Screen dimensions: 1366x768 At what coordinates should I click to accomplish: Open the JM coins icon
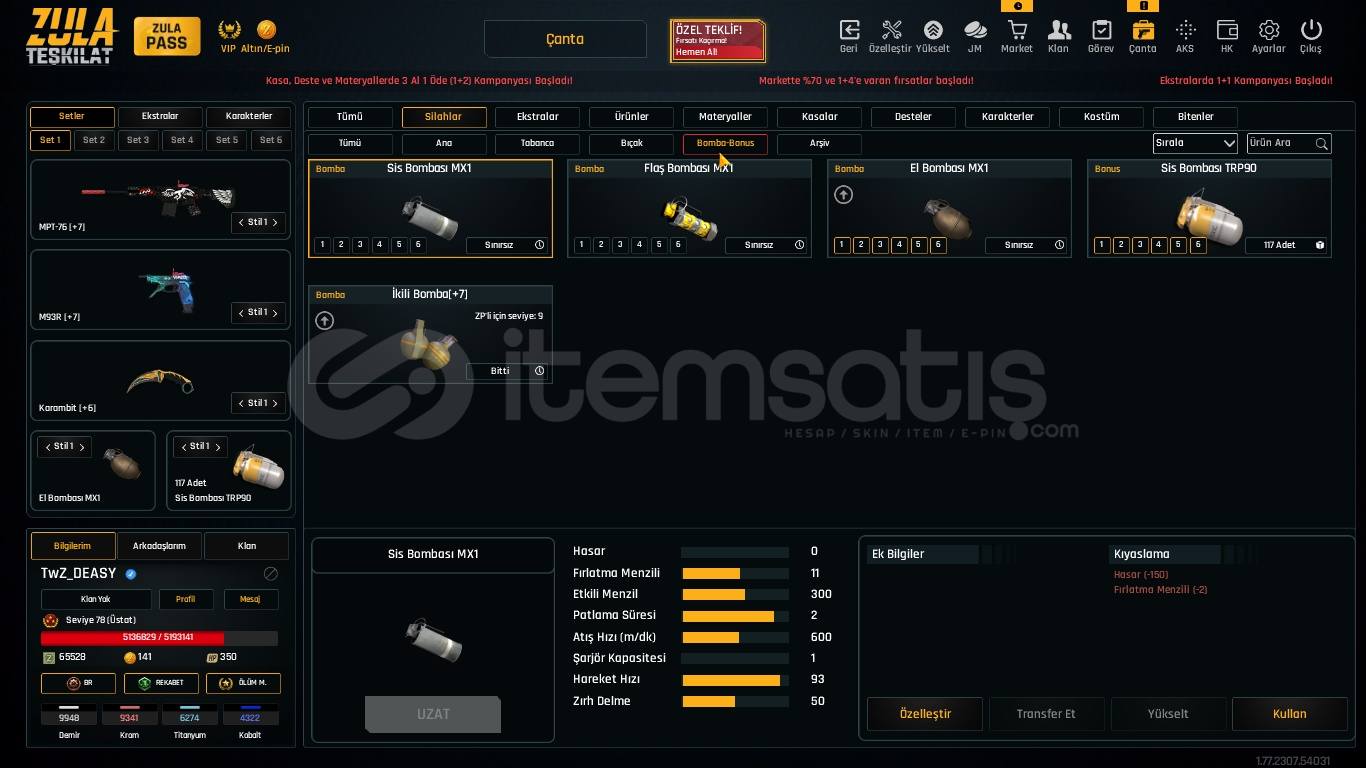click(975, 31)
